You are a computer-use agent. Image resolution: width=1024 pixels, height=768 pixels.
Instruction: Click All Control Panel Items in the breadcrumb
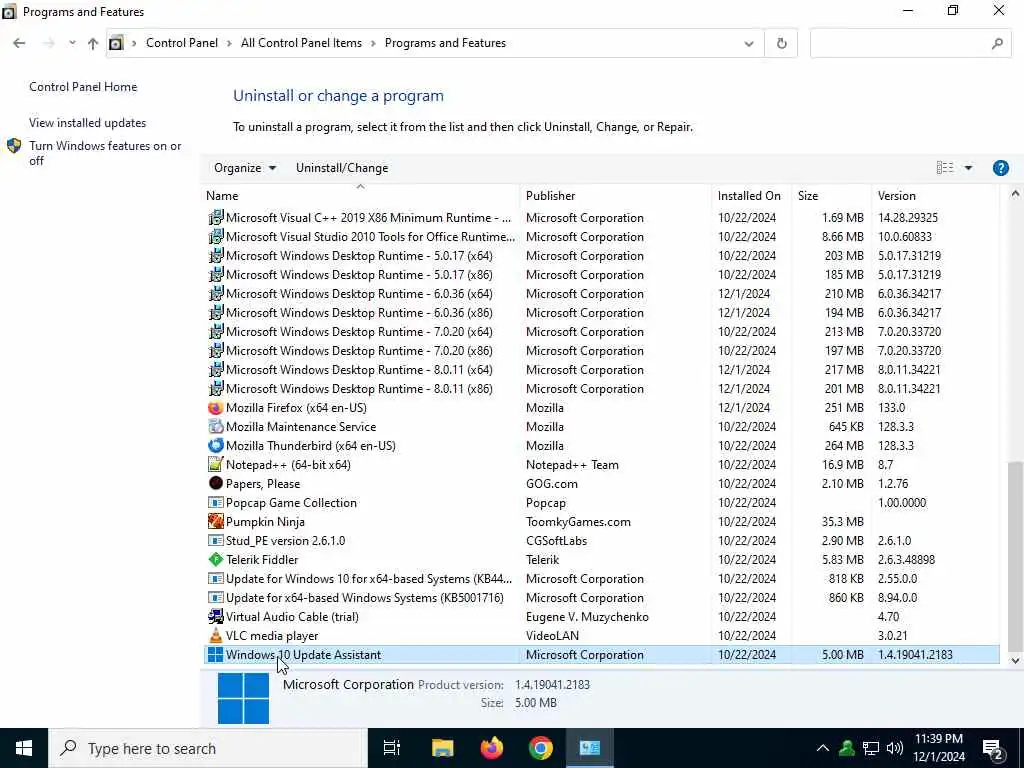[x=301, y=43]
